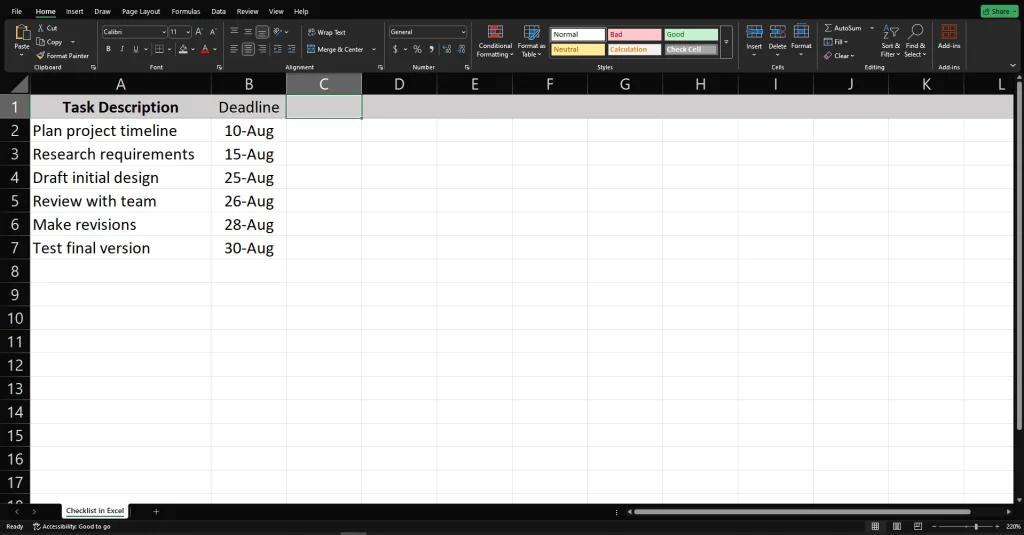Decrease font size with the smaller A icon
This screenshot has height=535, width=1024.
[213, 31]
